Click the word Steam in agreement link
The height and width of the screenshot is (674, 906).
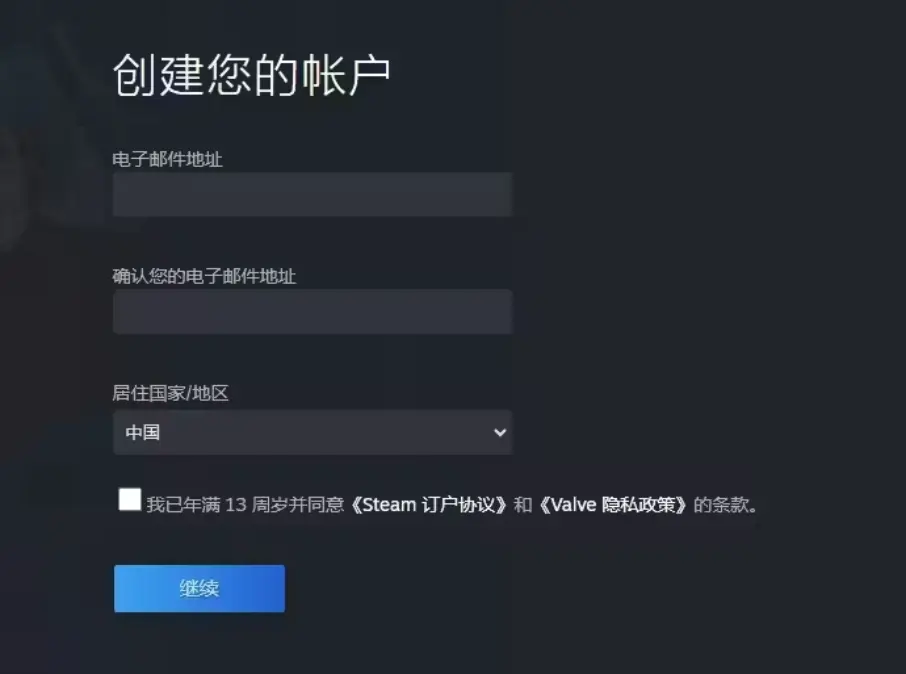click(389, 505)
